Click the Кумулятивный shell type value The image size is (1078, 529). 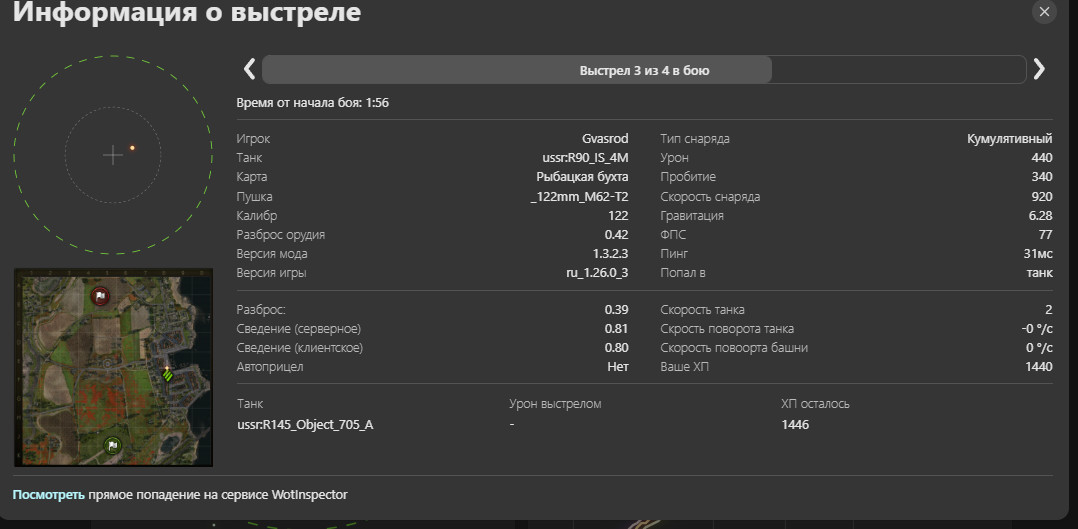1010,139
